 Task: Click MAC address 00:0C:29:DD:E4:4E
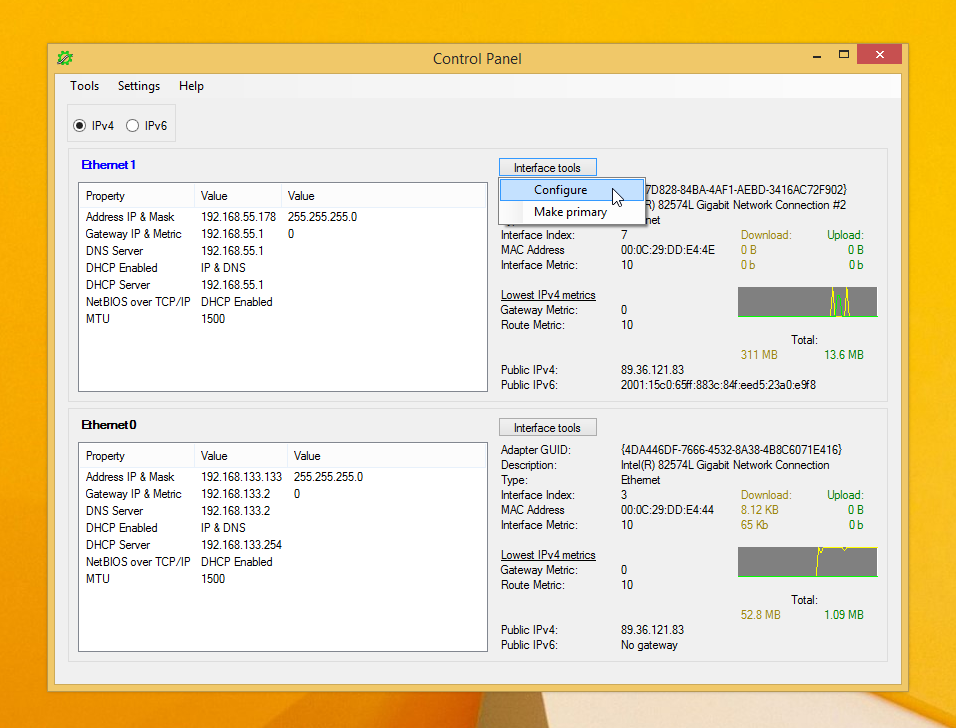[x=668, y=250]
